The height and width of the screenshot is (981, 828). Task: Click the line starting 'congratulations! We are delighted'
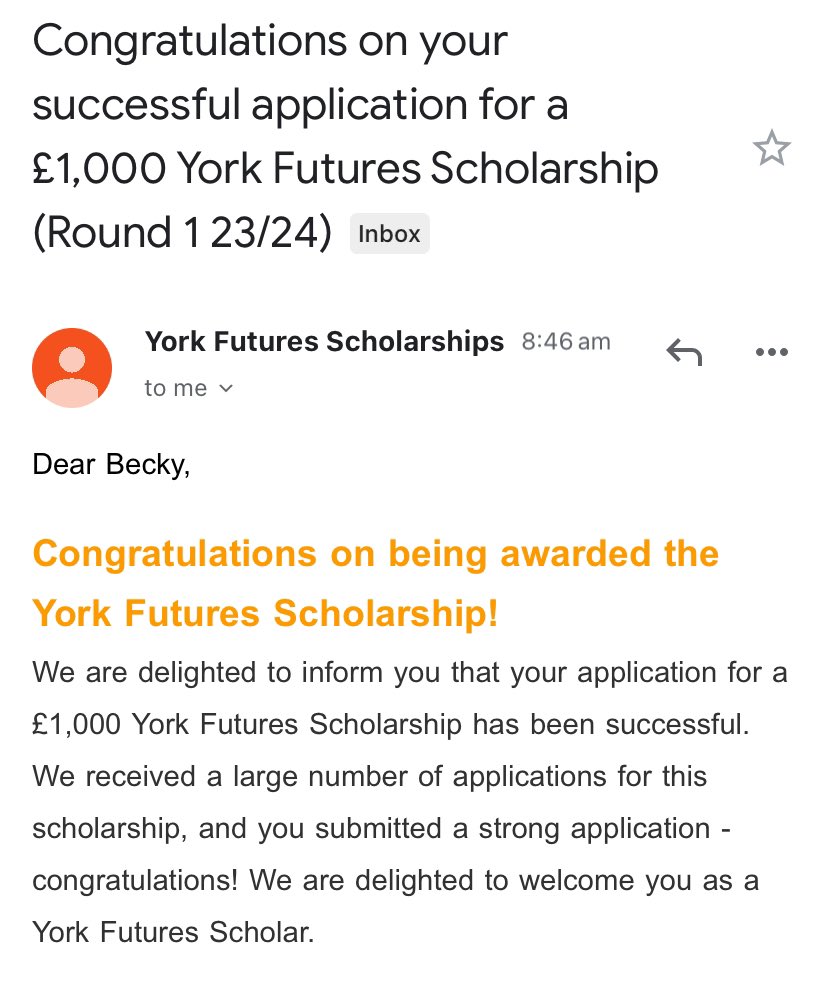click(396, 881)
